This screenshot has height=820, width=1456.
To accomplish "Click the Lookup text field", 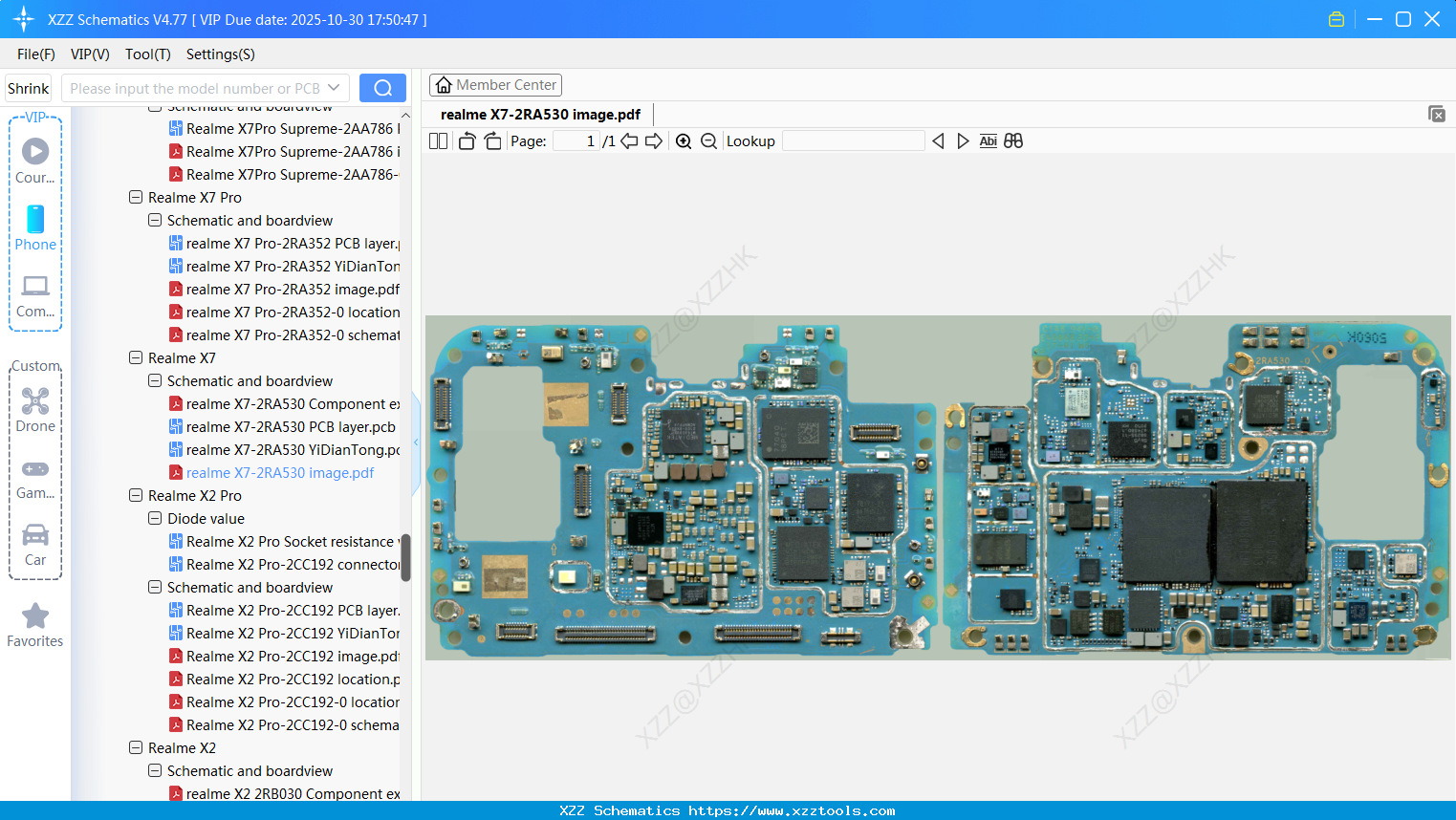I will (854, 141).
